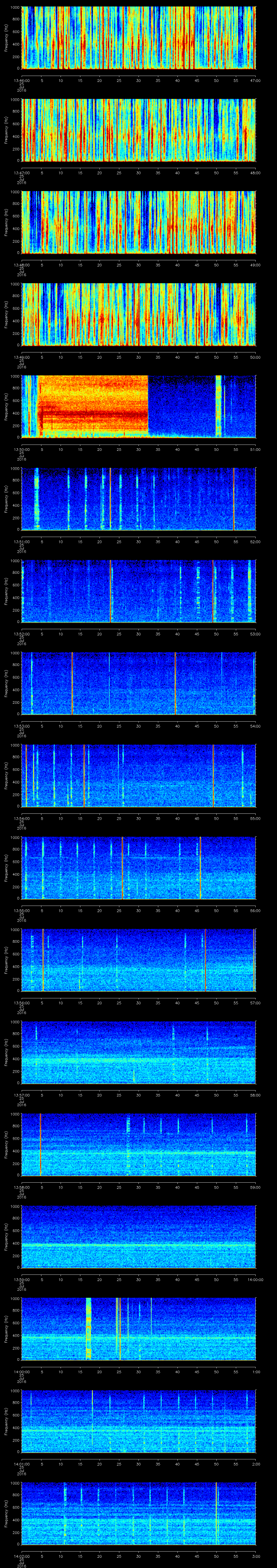The image size is (277, 1568).
Task: Click the 13:50:00 start time label
Action: pyautogui.click(x=22, y=450)
